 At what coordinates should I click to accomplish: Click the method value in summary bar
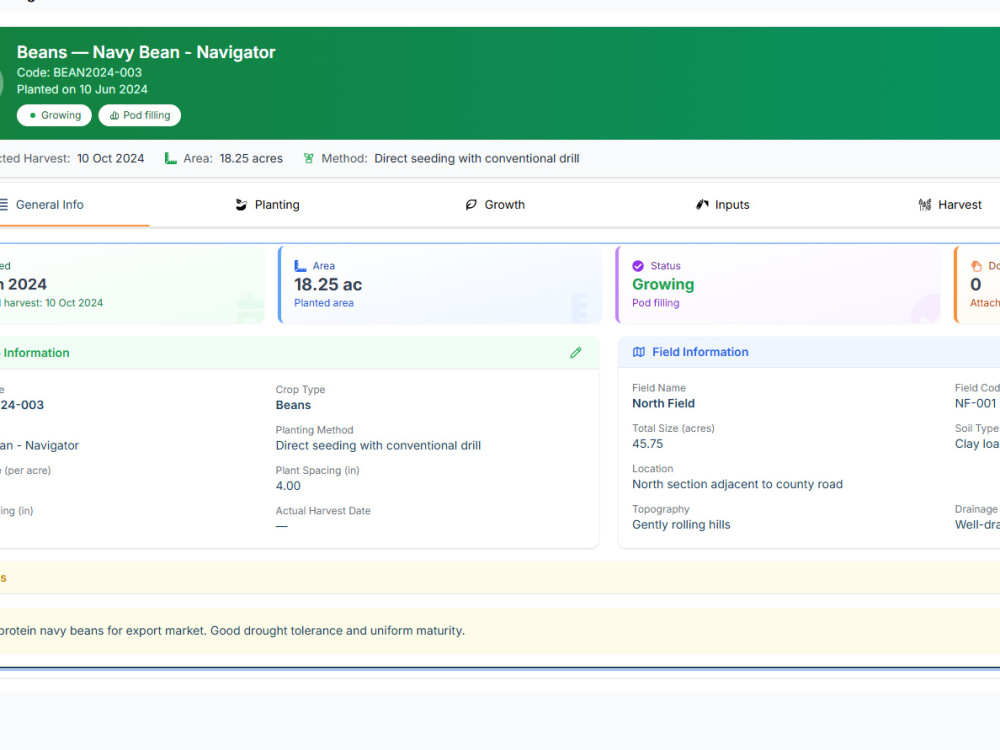(x=476, y=158)
